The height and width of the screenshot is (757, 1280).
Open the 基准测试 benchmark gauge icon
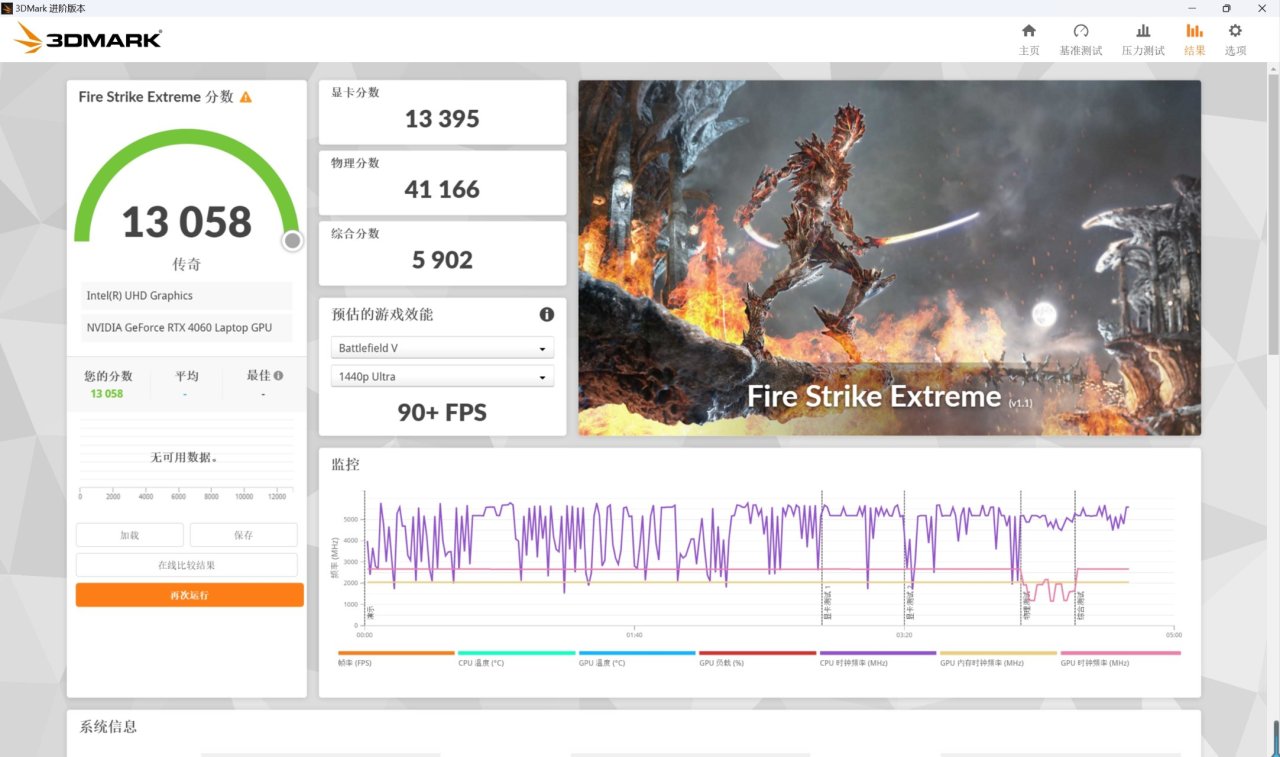[x=1081, y=31]
